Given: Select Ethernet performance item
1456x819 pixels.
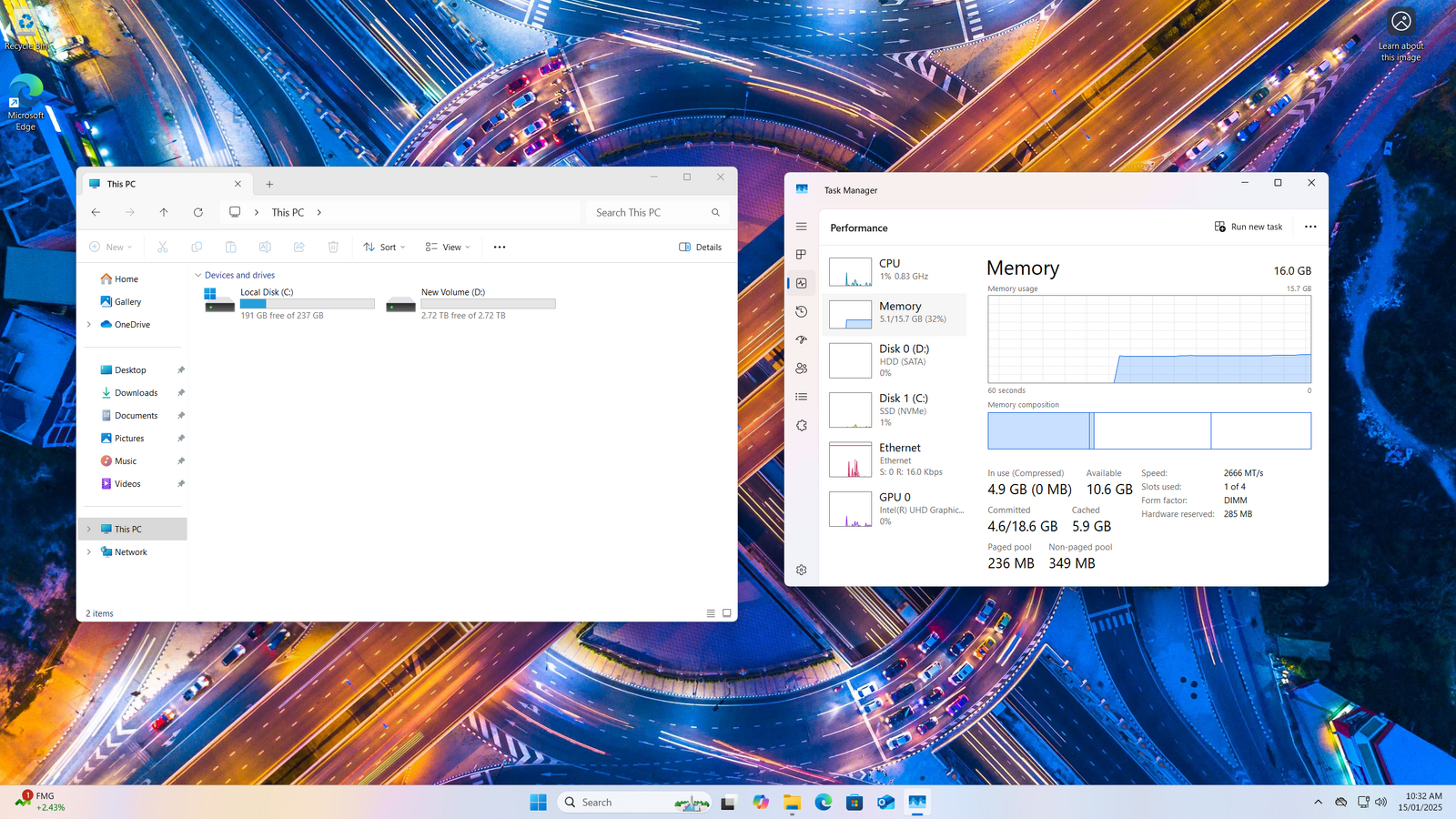Looking at the screenshot, I should (895, 460).
